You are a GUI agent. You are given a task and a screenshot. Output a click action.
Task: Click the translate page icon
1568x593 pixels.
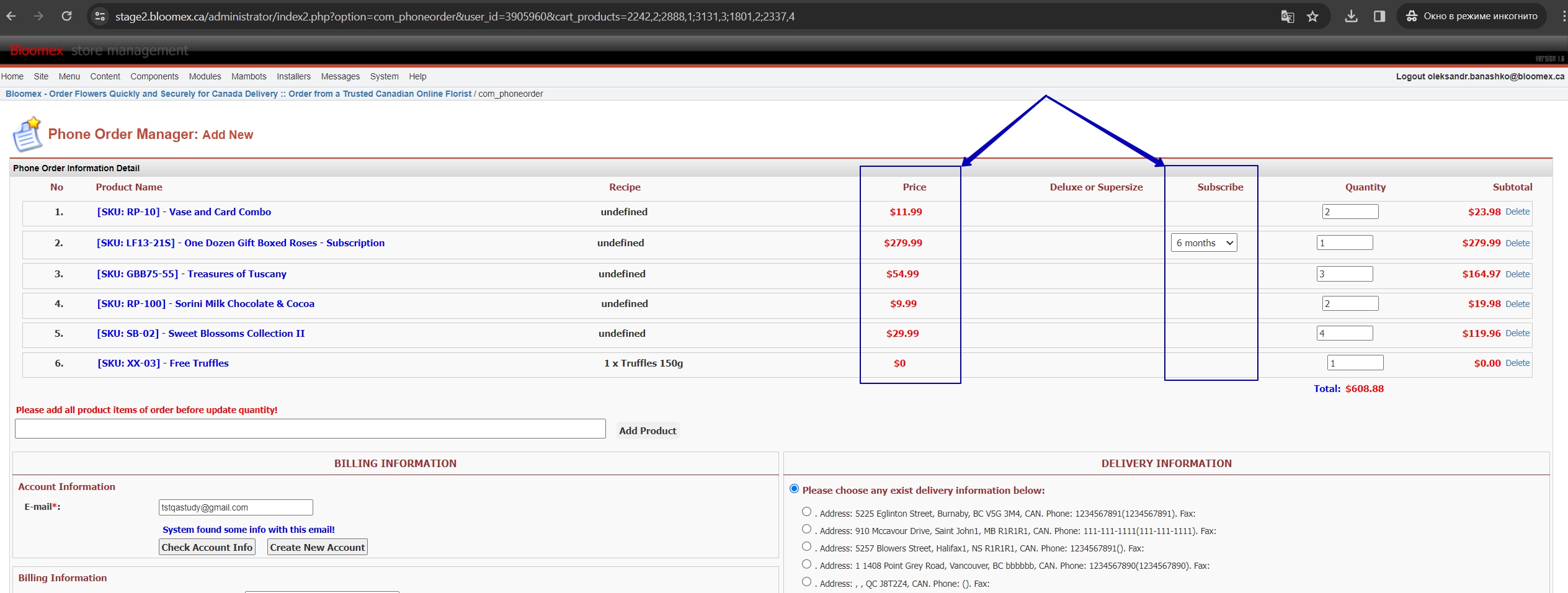pyautogui.click(x=1288, y=16)
